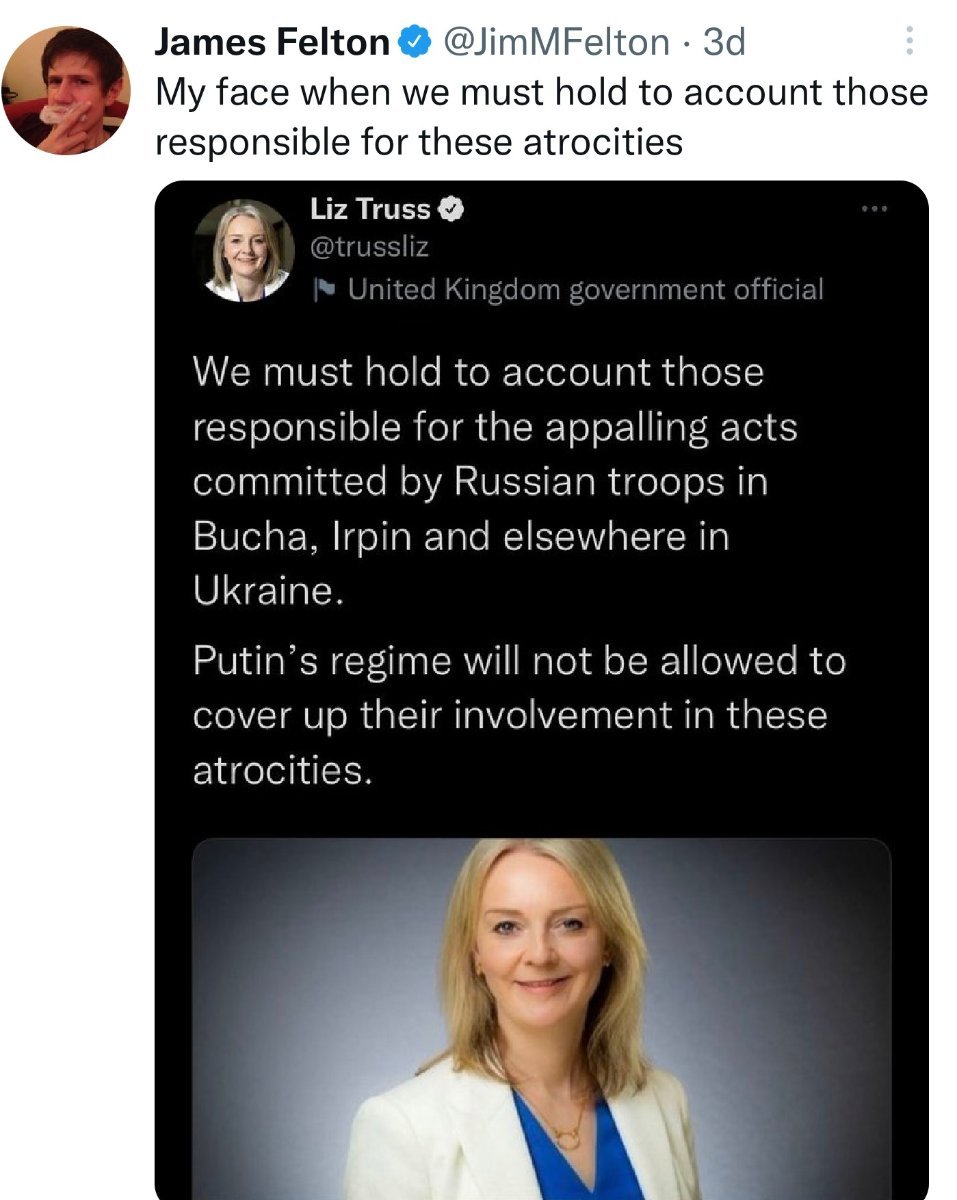Click the 'United Kingdom government official' label

click(x=585, y=290)
